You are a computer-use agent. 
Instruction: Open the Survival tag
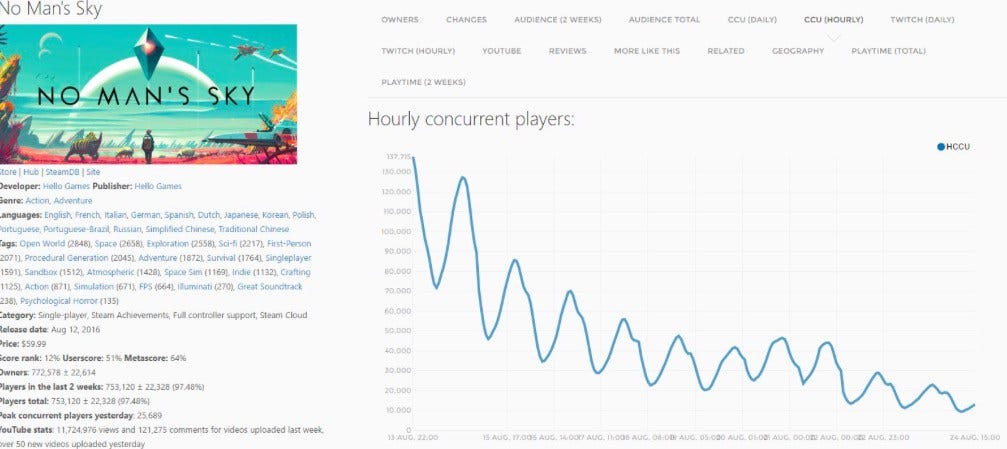click(x=222, y=258)
